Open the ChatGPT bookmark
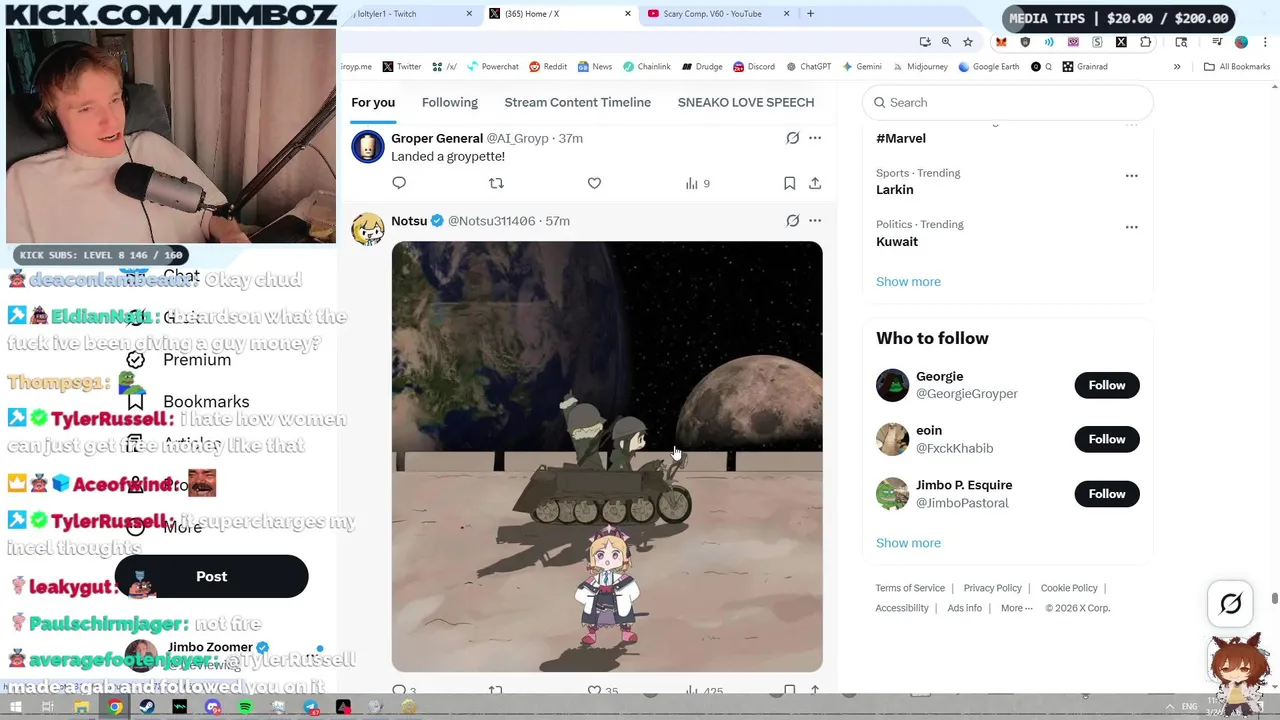The height and width of the screenshot is (720, 1280). [x=809, y=67]
